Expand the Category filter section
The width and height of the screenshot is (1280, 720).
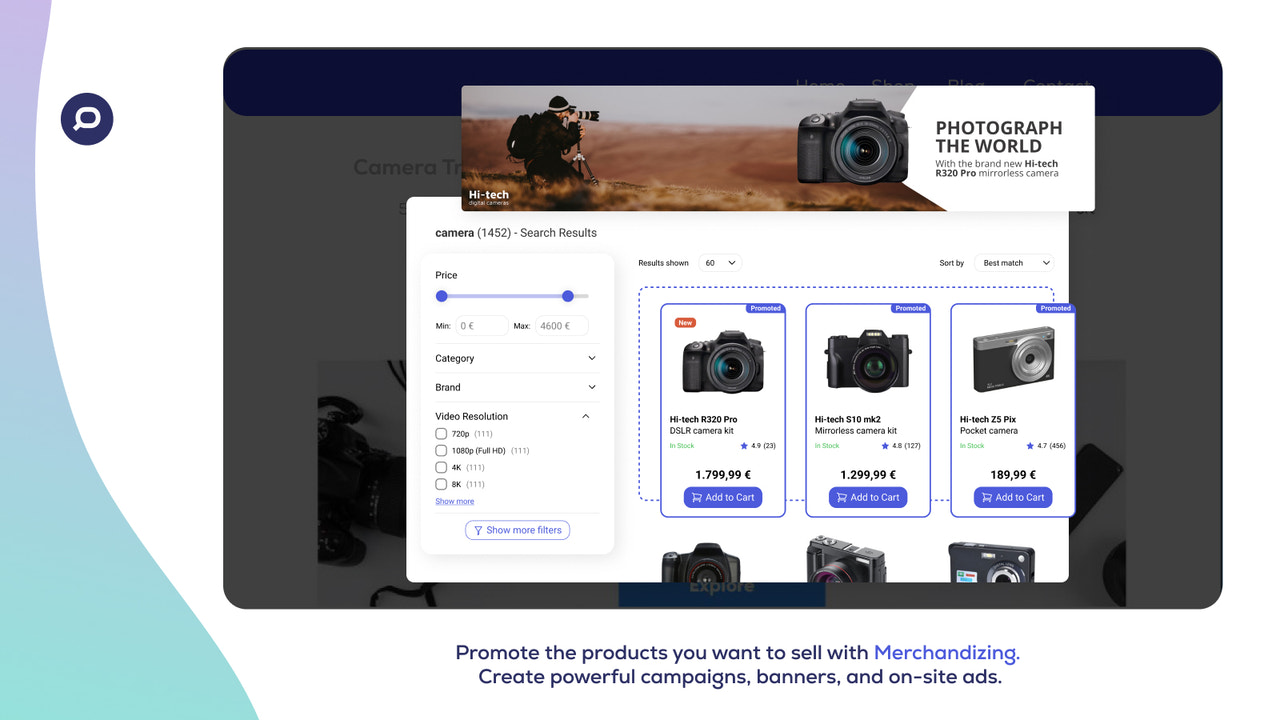[516, 358]
